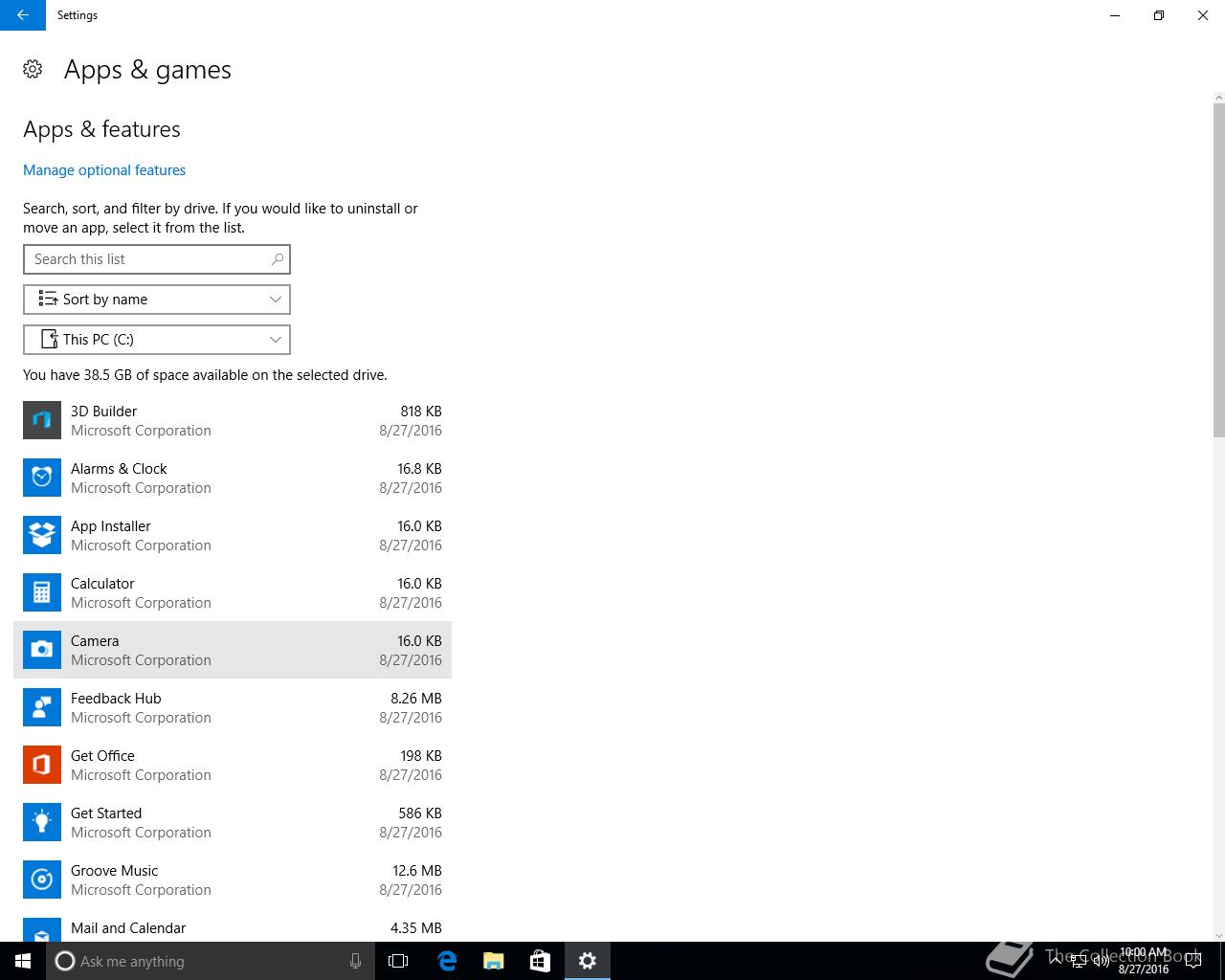1225x980 pixels.
Task: Select the Calculator entry
Action: click(x=233, y=592)
